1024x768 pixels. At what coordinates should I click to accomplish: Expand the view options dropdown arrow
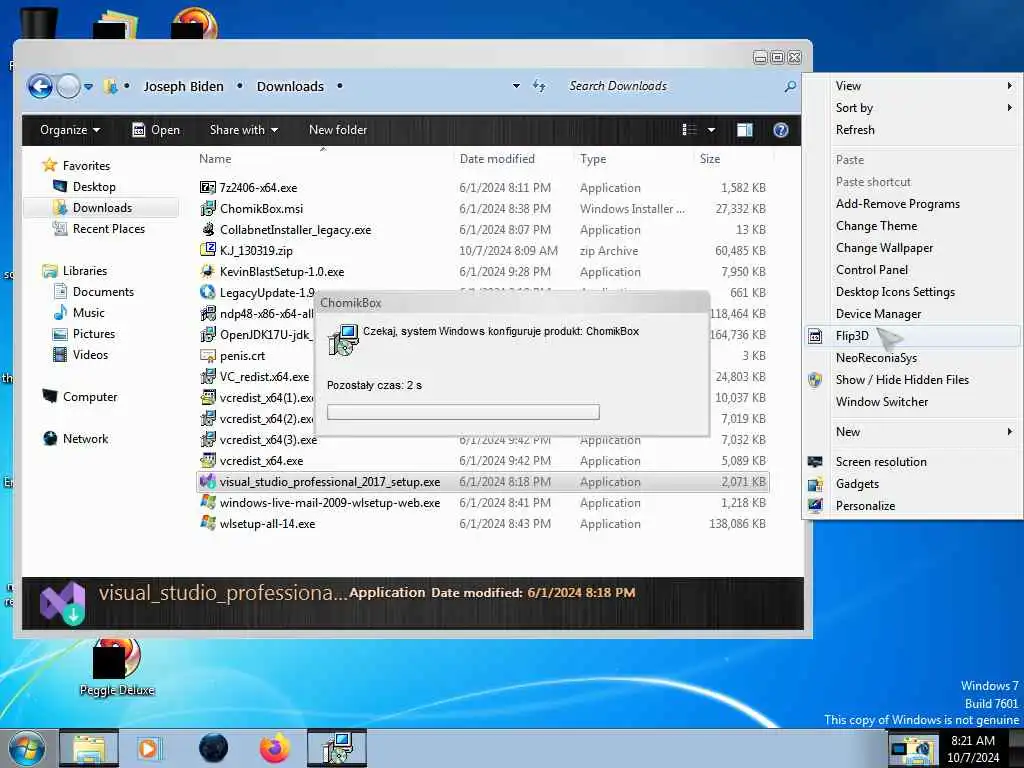[711, 130]
